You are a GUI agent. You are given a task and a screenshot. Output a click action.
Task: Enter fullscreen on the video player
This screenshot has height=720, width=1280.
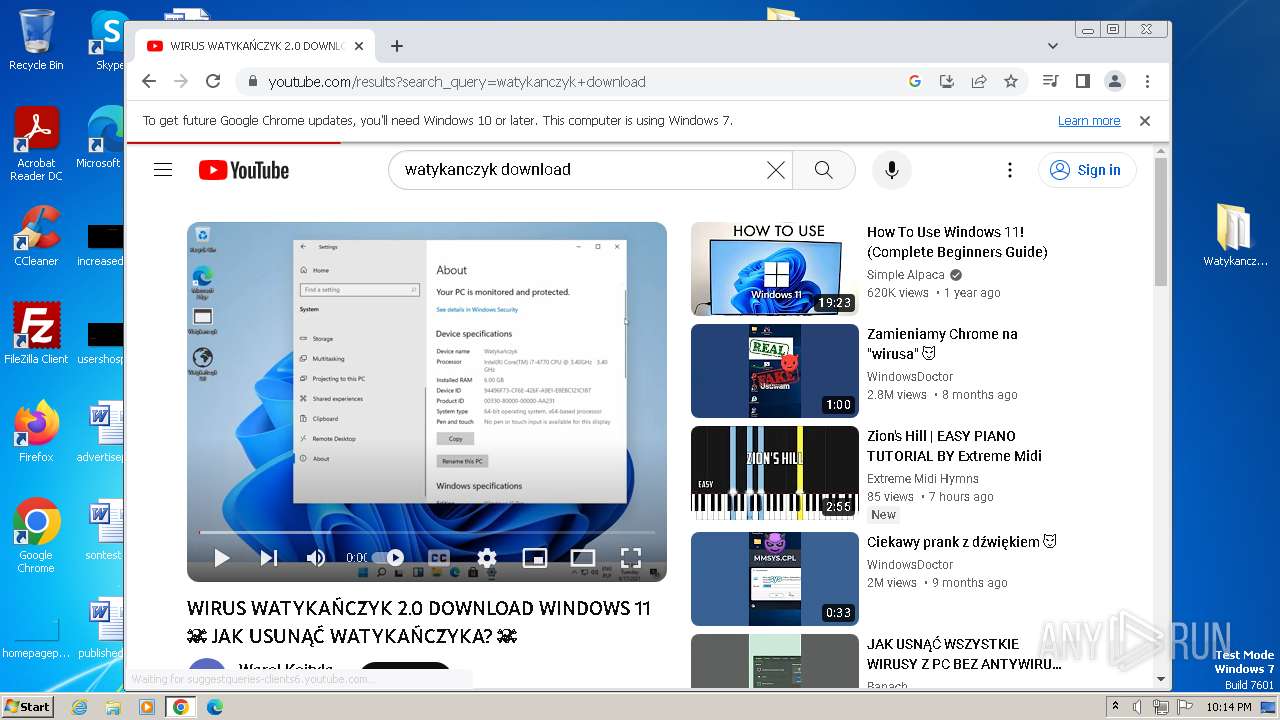click(x=630, y=558)
